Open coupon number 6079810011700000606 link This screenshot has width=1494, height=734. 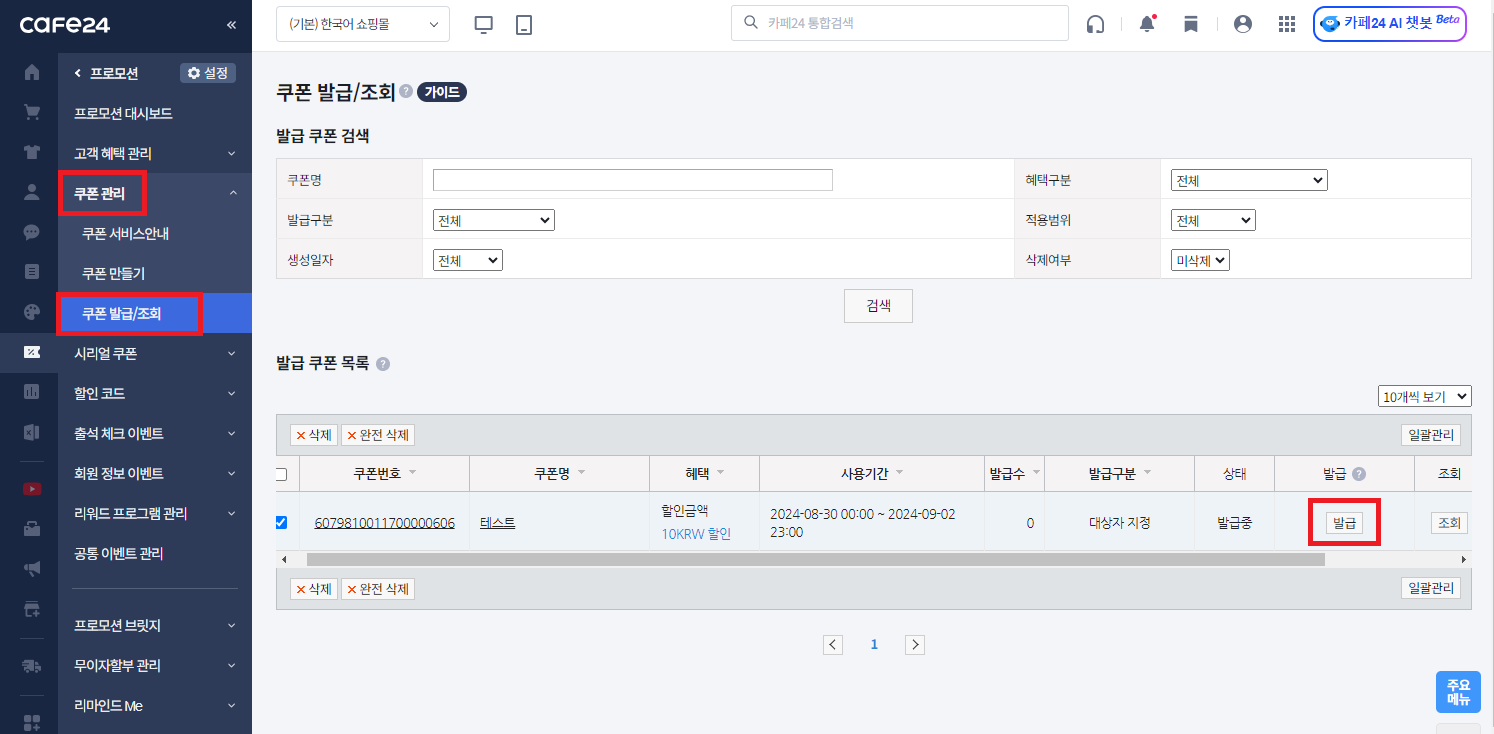pos(384,522)
